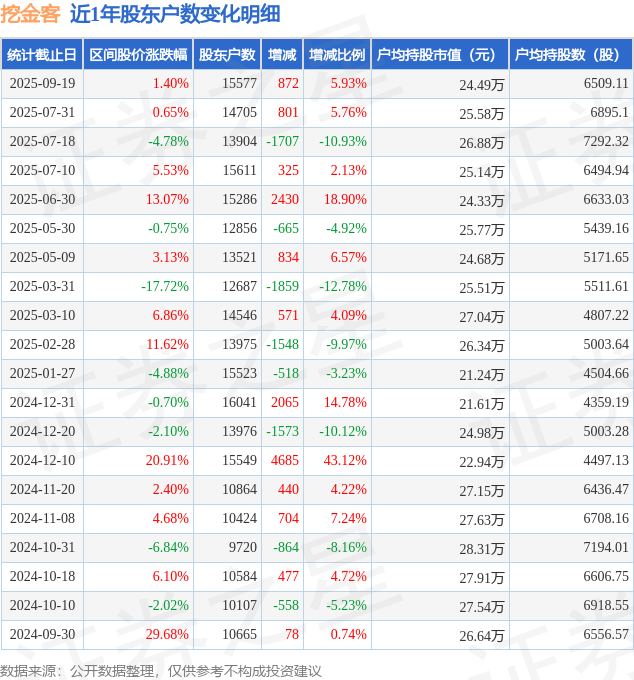Select the 户均持股数（股） column header
This screenshot has width=634, height=680.
(571, 55)
